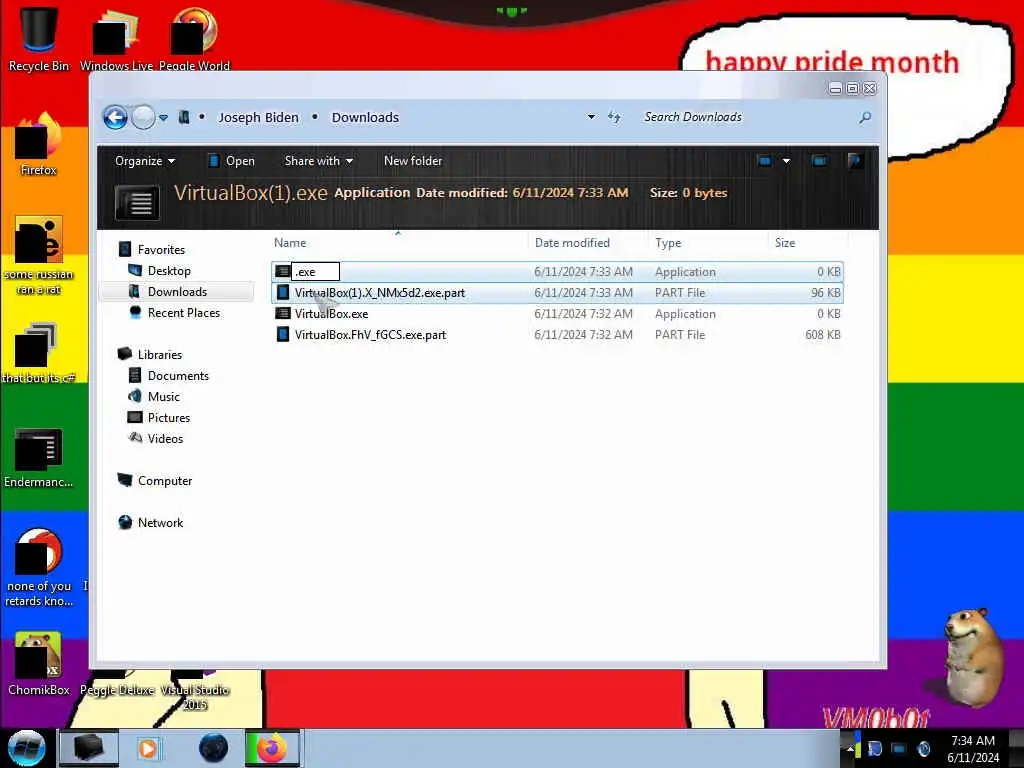Click the Forward navigation arrow in Explorer
This screenshot has height=768, width=1024.
point(143,118)
